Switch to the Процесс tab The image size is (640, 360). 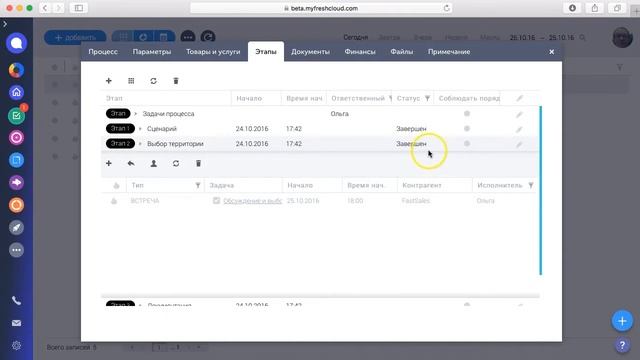coord(103,52)
